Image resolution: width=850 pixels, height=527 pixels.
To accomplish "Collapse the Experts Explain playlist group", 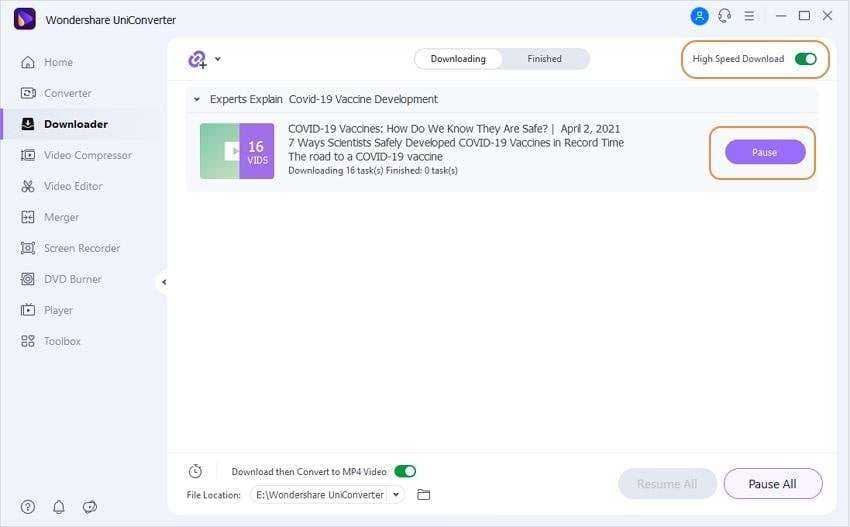I will pyautogui.click(x=197, y=100).
